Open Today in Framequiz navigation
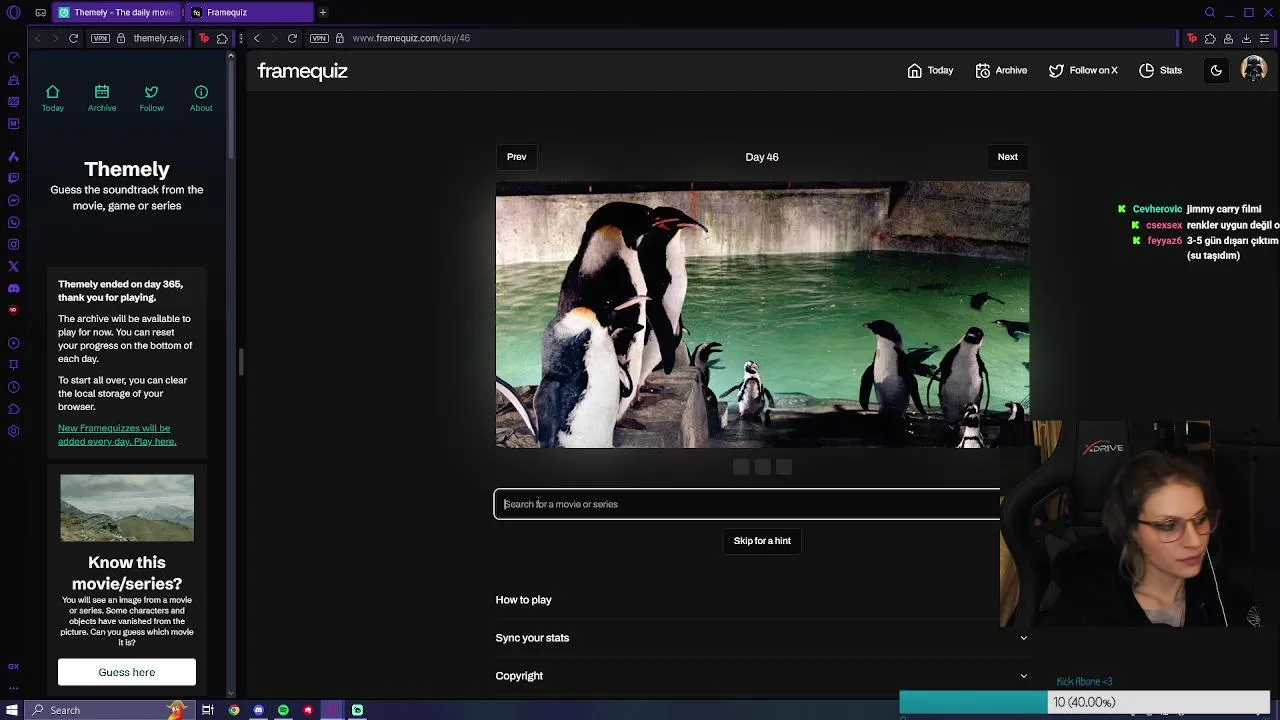1280x720 pixels. (930, 70)
